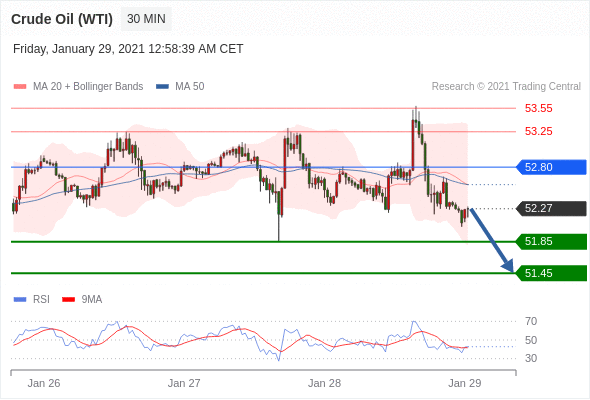Viewport: 590px width, 400px height.
Task: Click the Jan 26 date axis label
Action: tap(44, 383)
